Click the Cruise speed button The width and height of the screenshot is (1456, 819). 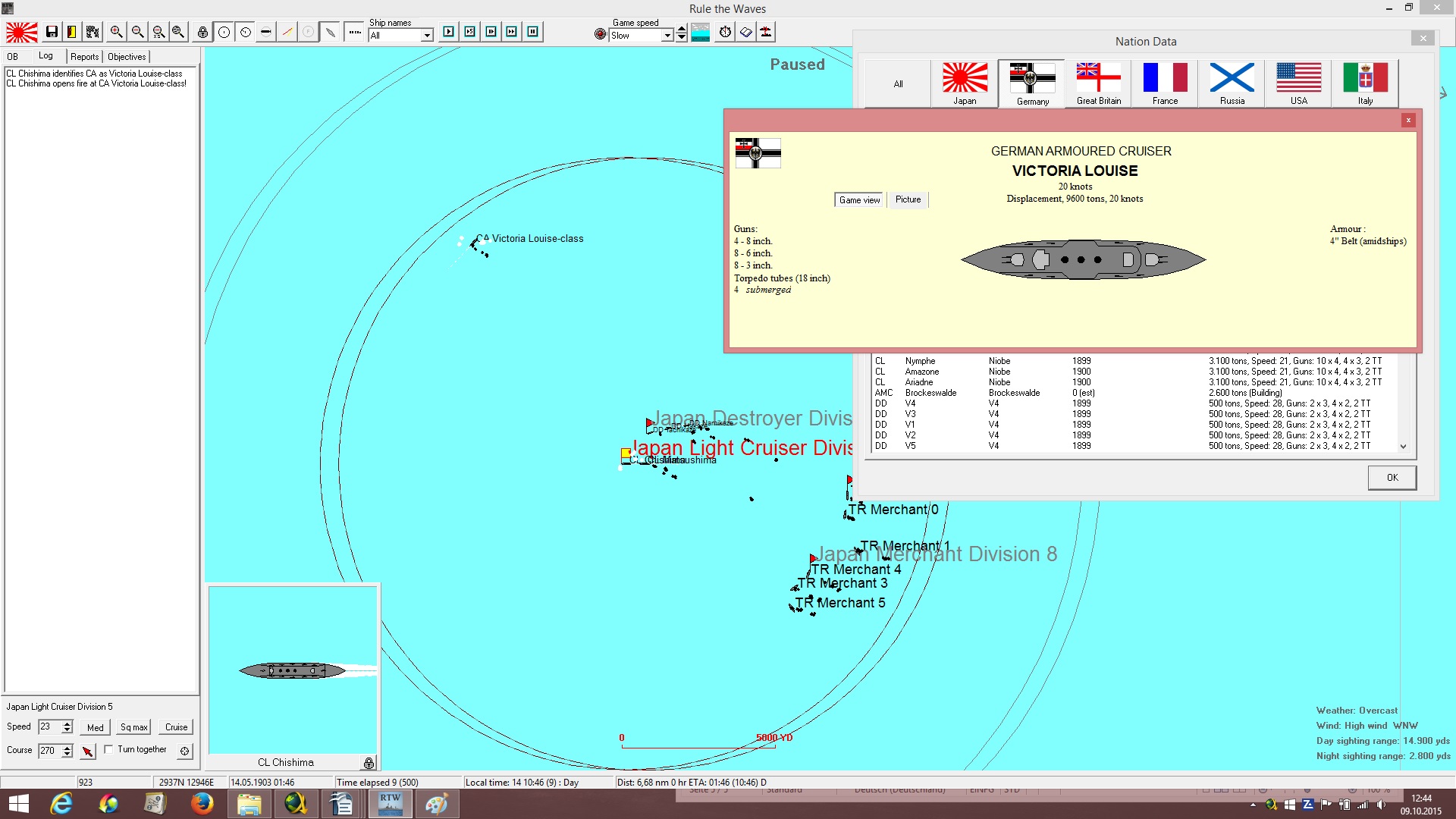[177, 727]
